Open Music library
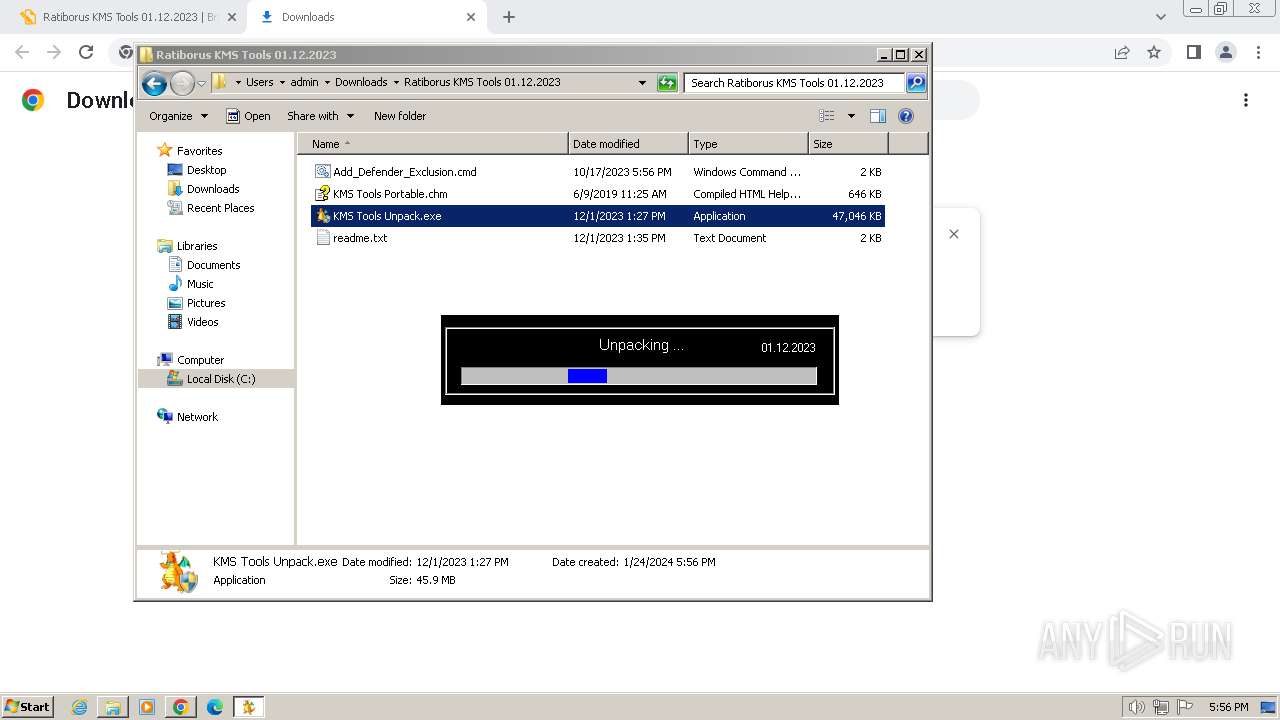 pyautogui.click(x=200, y=284)
